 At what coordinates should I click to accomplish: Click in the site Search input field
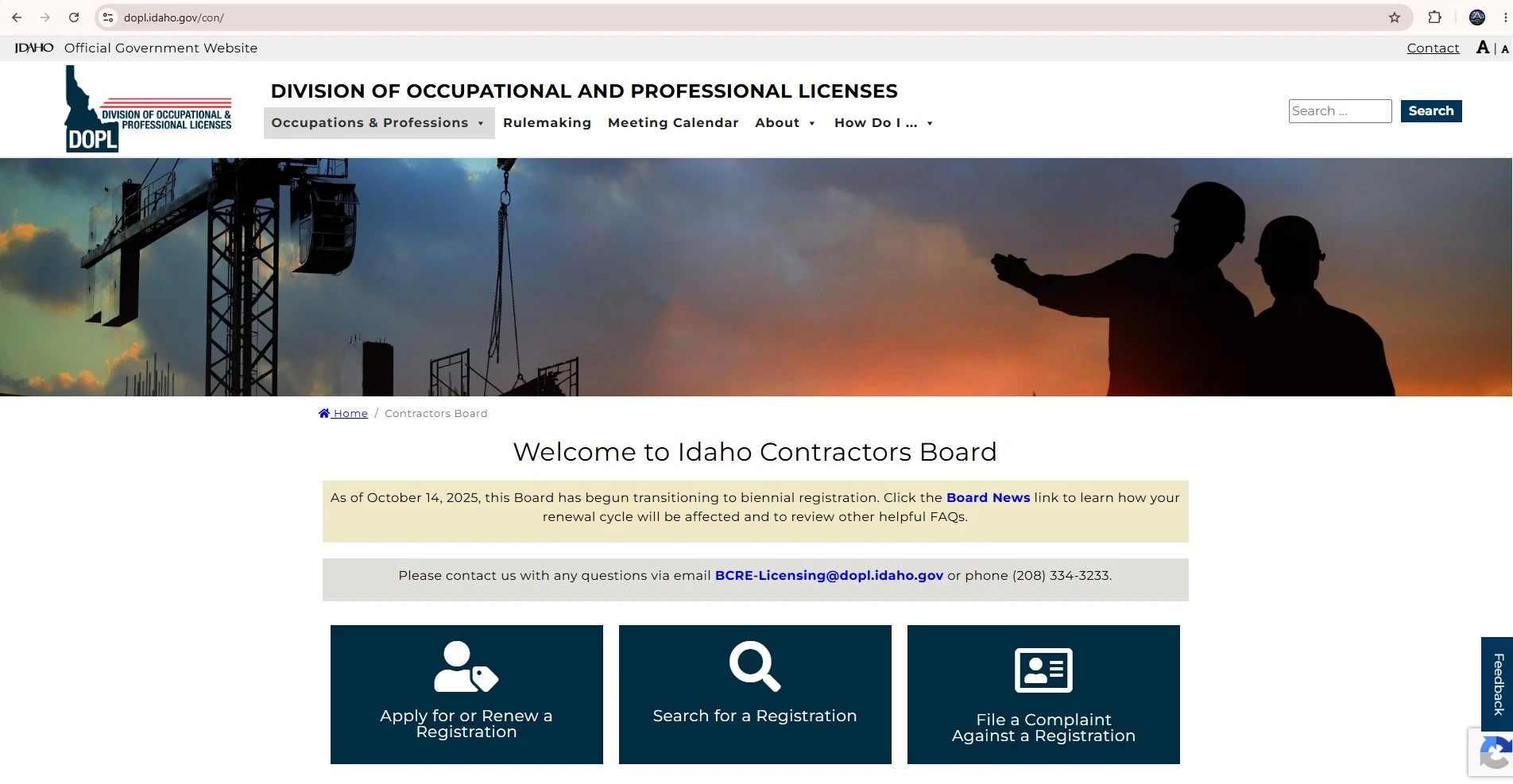(1340, 111)
